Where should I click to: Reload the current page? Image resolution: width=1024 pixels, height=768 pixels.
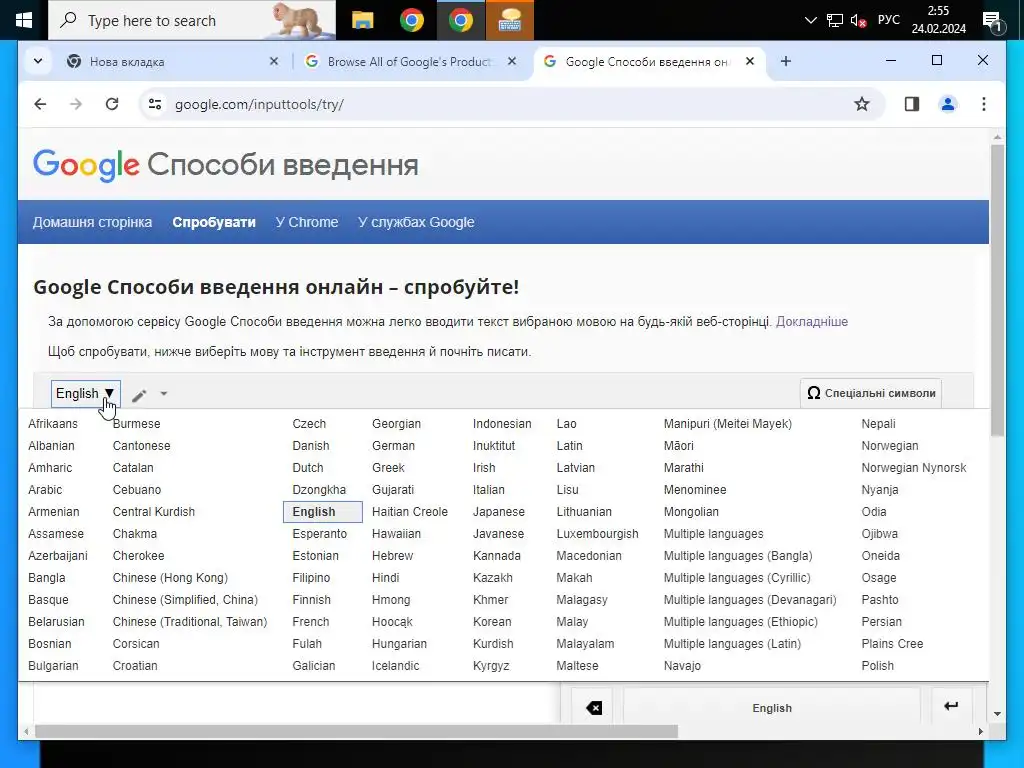pos(112,104)
